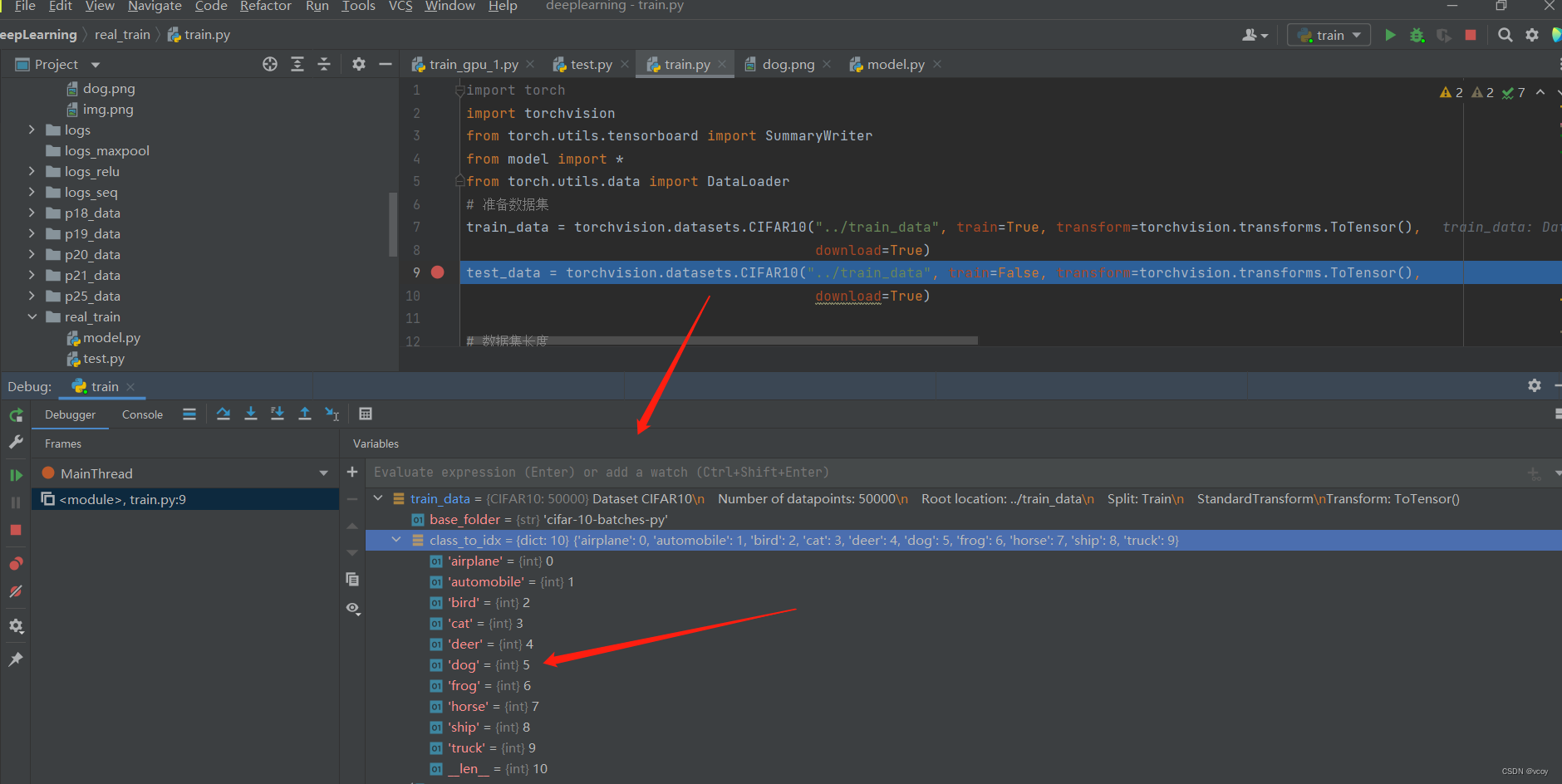Image resolution: width=1562 pixels, height=784 pixels.
Task: Resume program in the debugger
Action: (16, 475)
